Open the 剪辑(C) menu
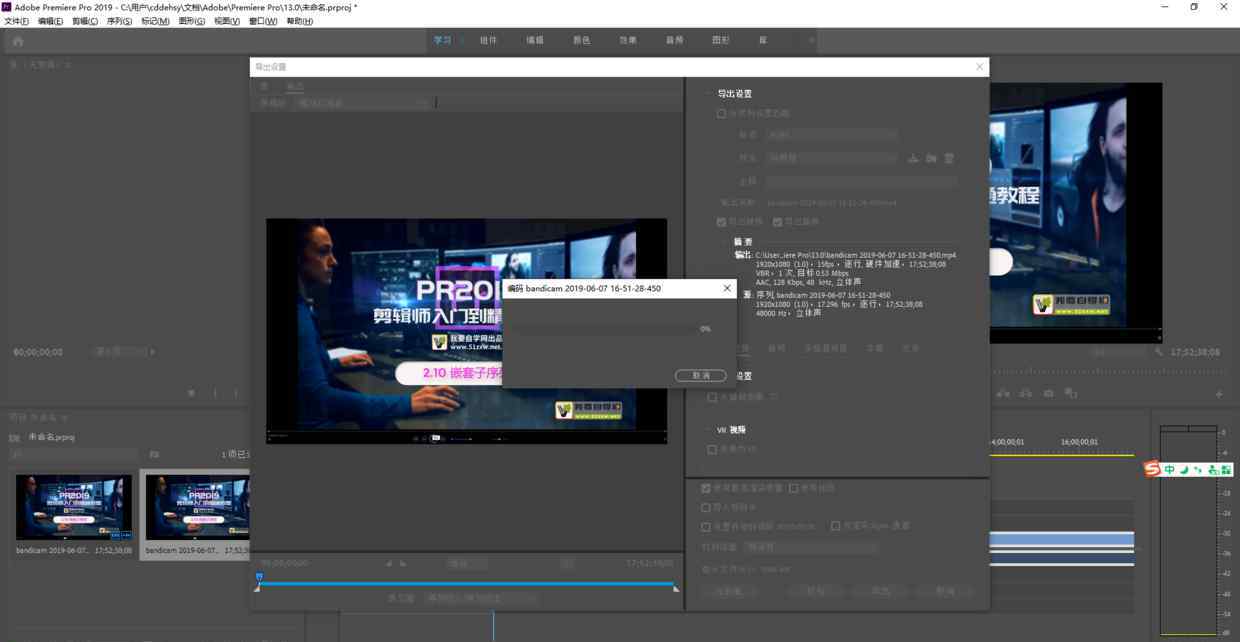Image resolution: width=1240 pixels, height=642 pixels. 85,21
